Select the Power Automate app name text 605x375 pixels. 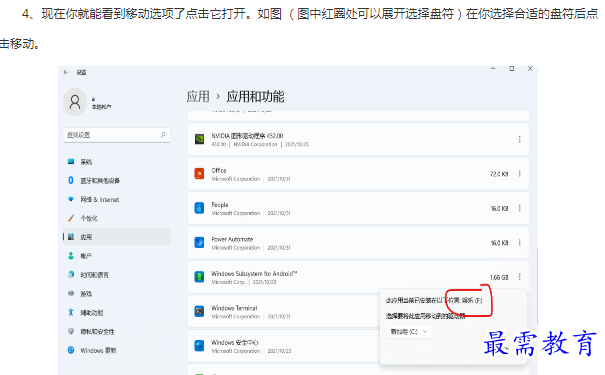232,239
